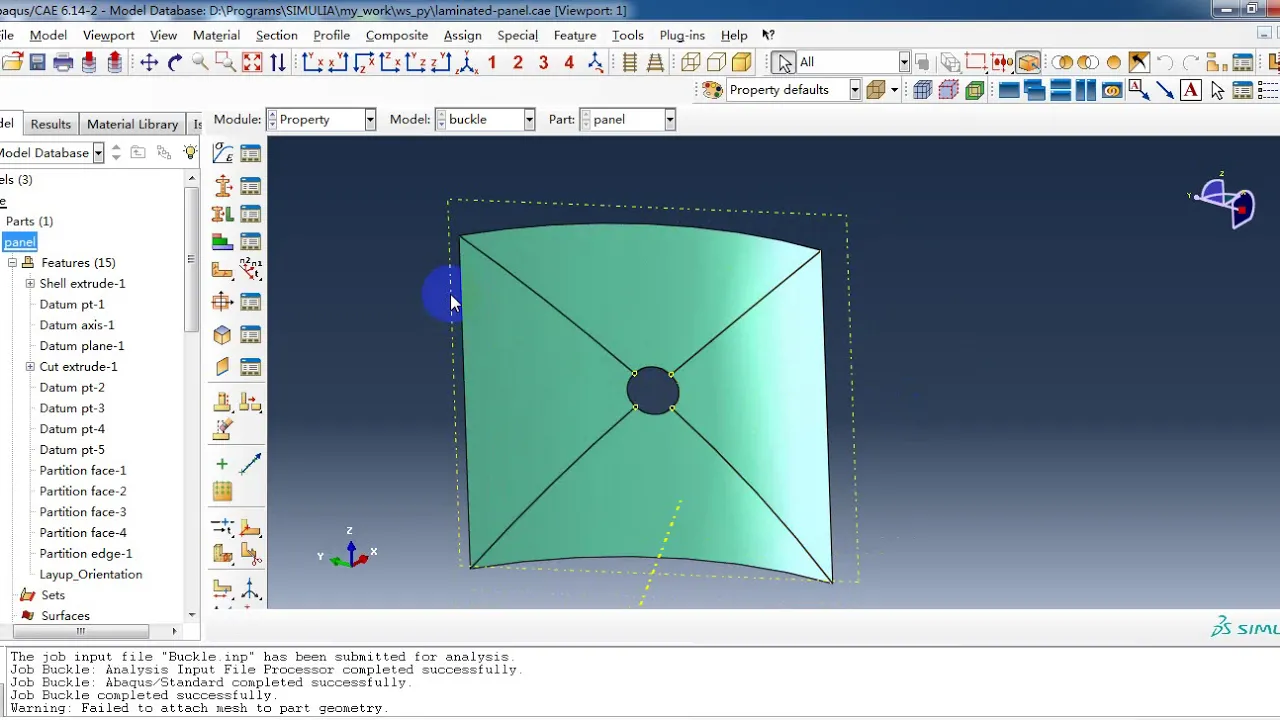1280x720 pixels.
Task: Toggle hidden-line render style cube
Action: pyautogui.click(x=716, y=62)
